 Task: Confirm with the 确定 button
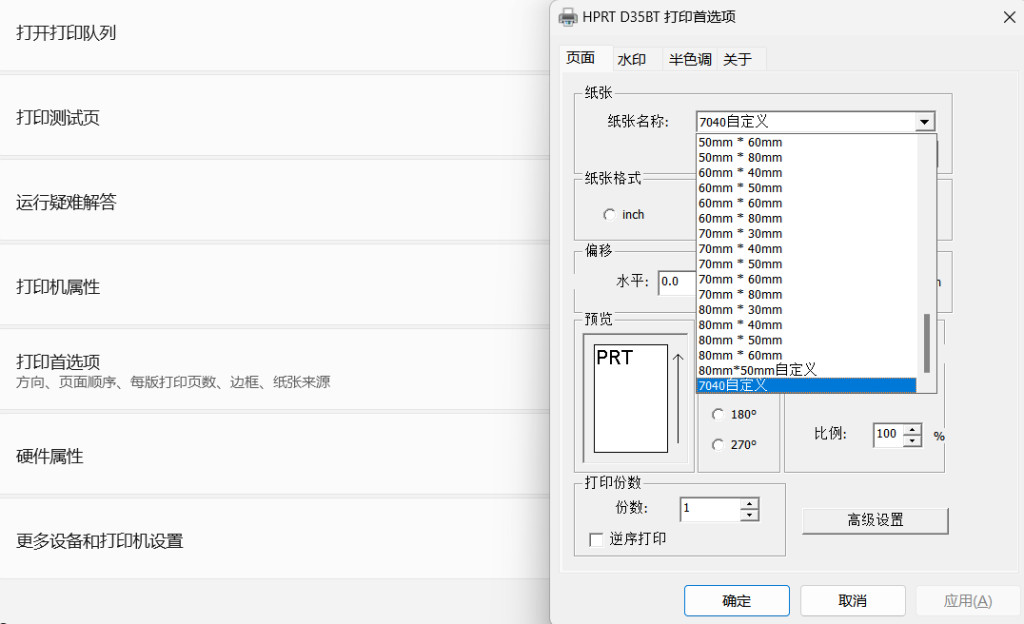(x=737, y=601)
